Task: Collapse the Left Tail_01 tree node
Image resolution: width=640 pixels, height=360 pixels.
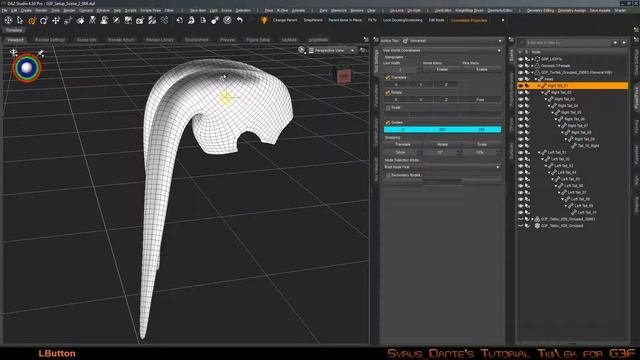Action: tap(539, 153)
